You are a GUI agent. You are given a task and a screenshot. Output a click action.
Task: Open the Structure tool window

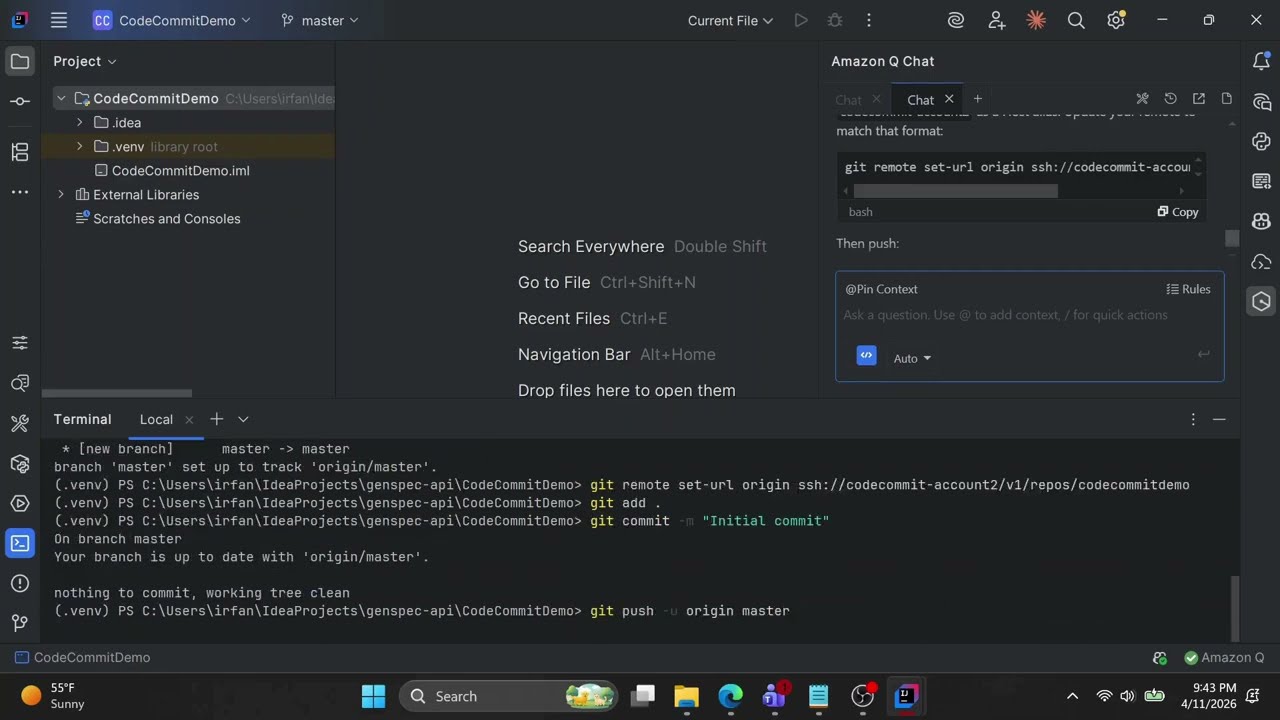tap(20, 152)
